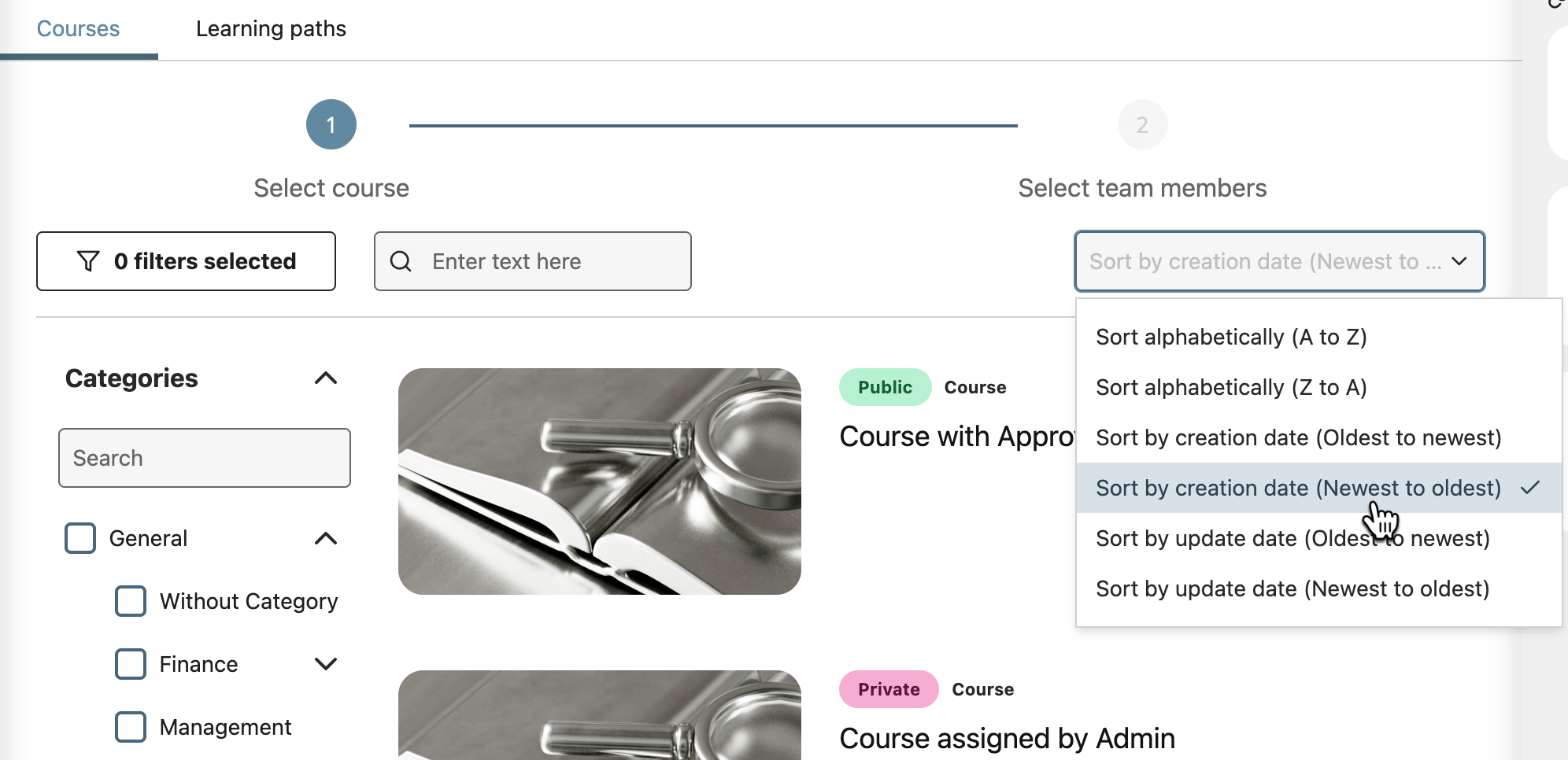Click the step 2 circle indicator
The image size is (1568, 760).
click(x=1142, y=124)
